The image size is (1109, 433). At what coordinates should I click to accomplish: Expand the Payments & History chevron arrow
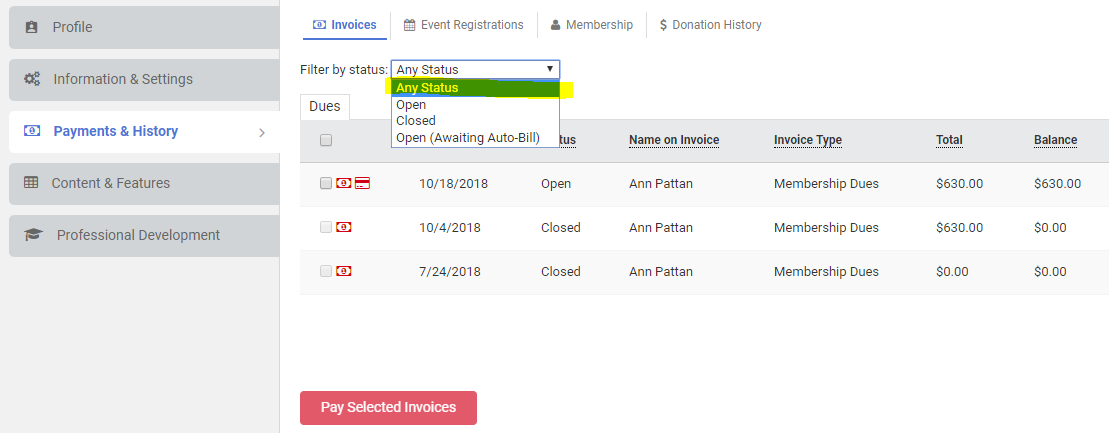click(x=262, y=132)
